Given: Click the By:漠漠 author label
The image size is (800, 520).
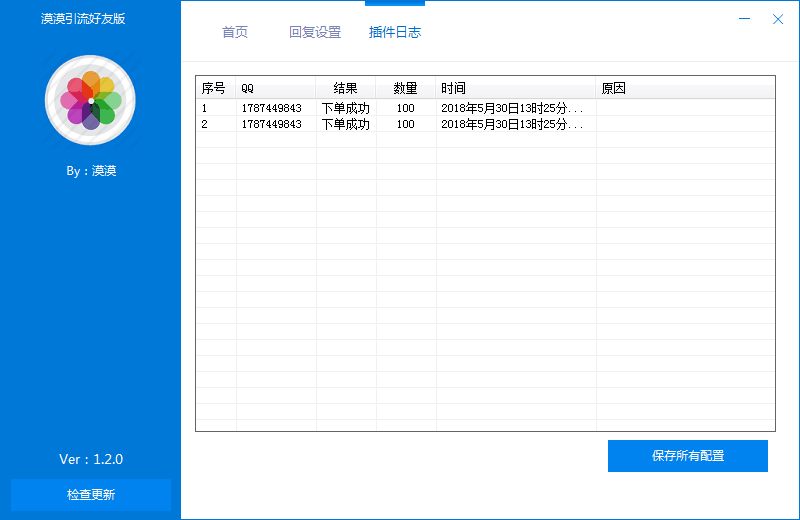Looking at the screenshot, I should coord(91,171).
